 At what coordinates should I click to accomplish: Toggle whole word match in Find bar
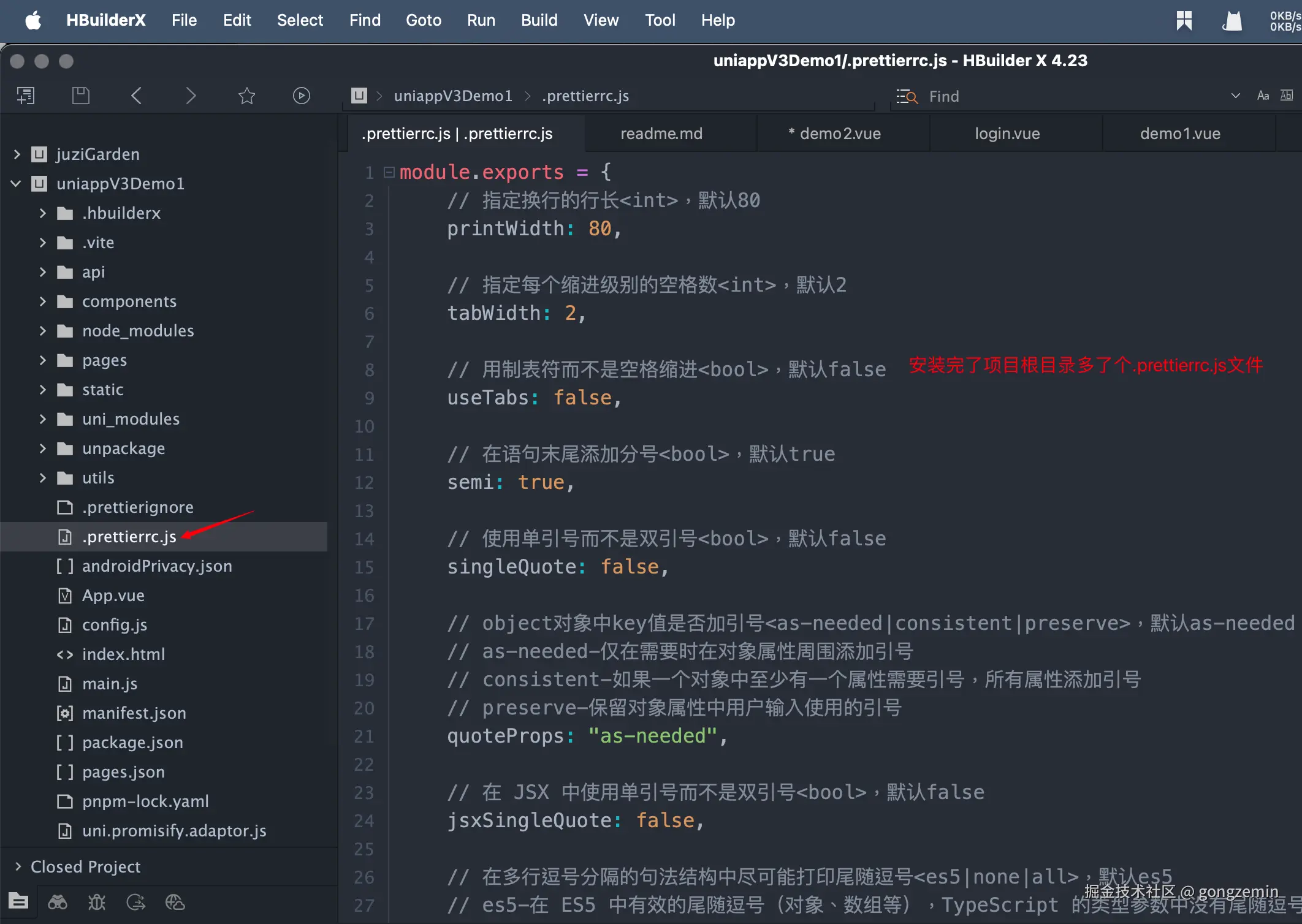pos(1287,96)
